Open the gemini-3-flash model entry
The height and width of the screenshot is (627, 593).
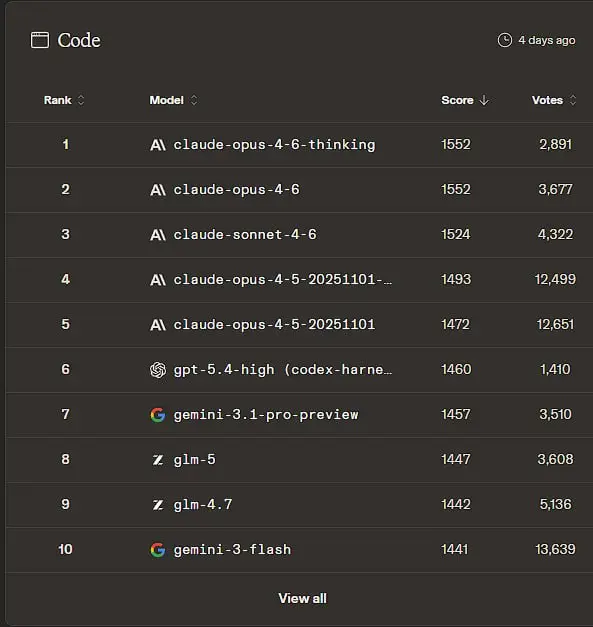click(232, 550)
